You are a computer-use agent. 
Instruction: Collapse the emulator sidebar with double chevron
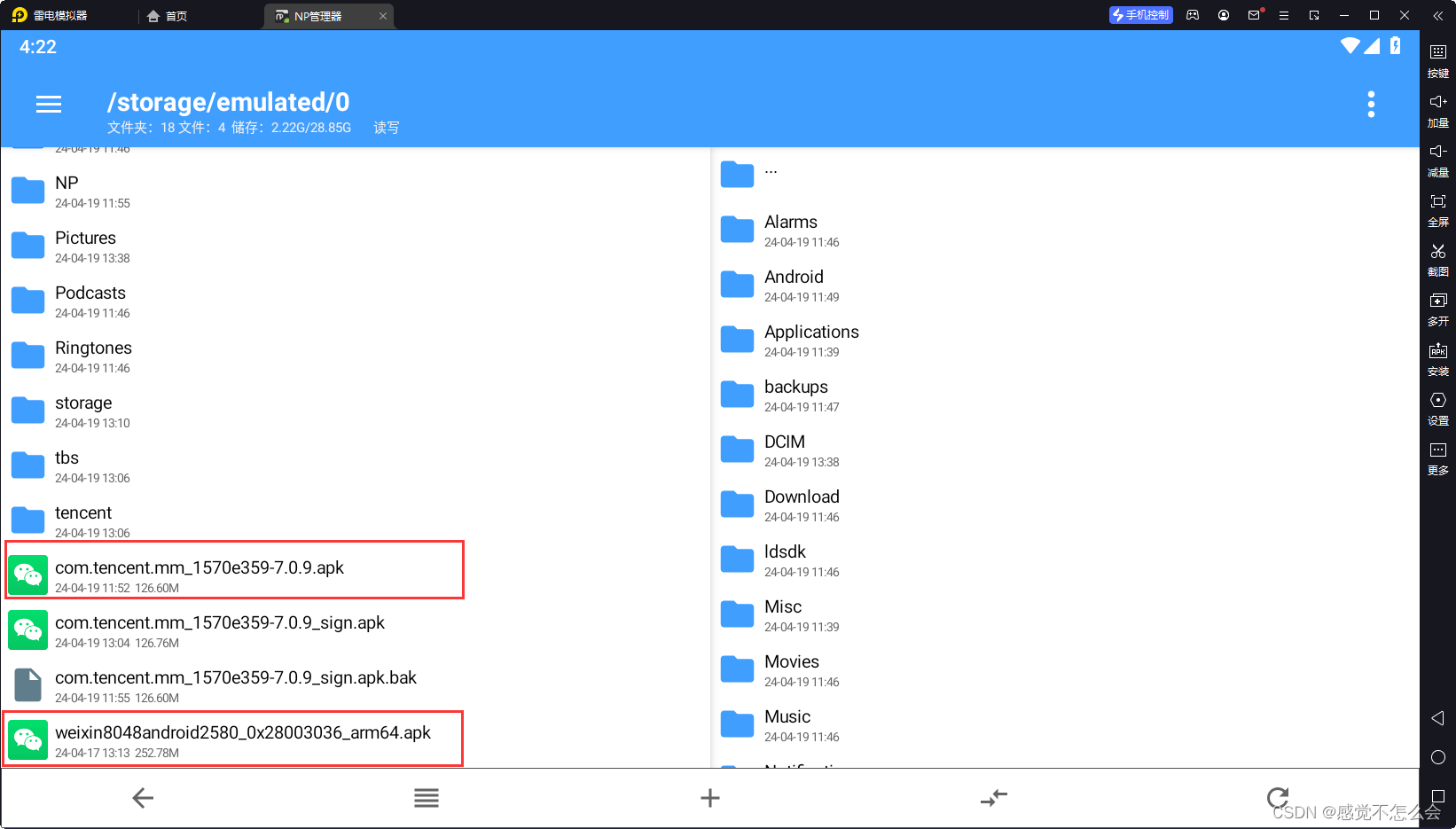(x=1438, y=15)
